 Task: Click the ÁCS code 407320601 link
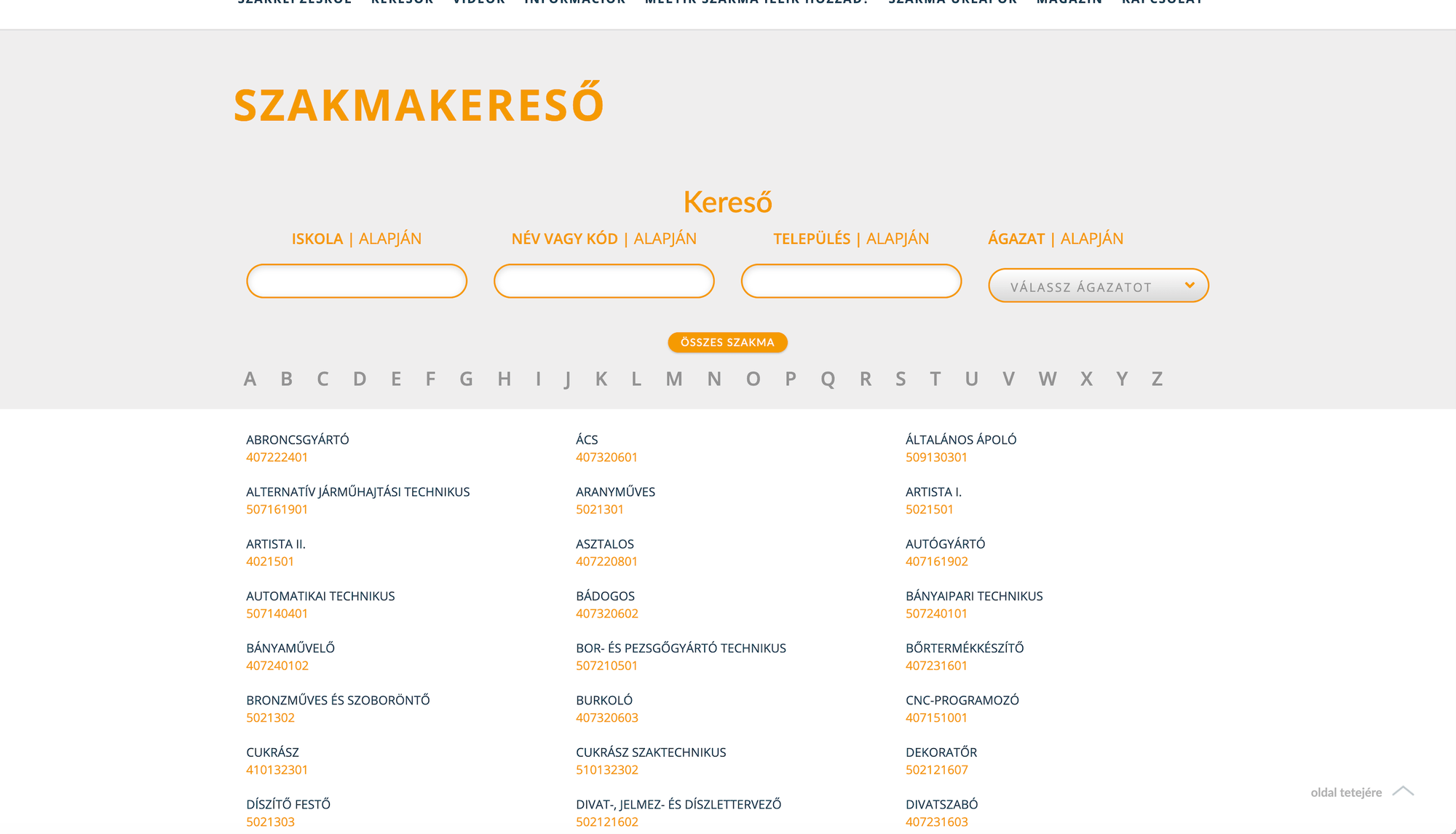(606, 457)
